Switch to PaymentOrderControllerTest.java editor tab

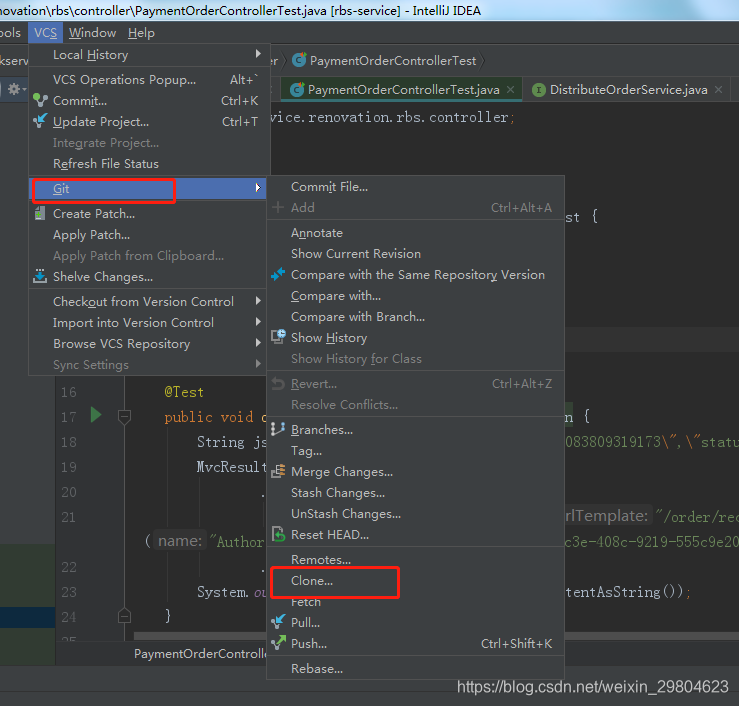[x=403, y=90]
